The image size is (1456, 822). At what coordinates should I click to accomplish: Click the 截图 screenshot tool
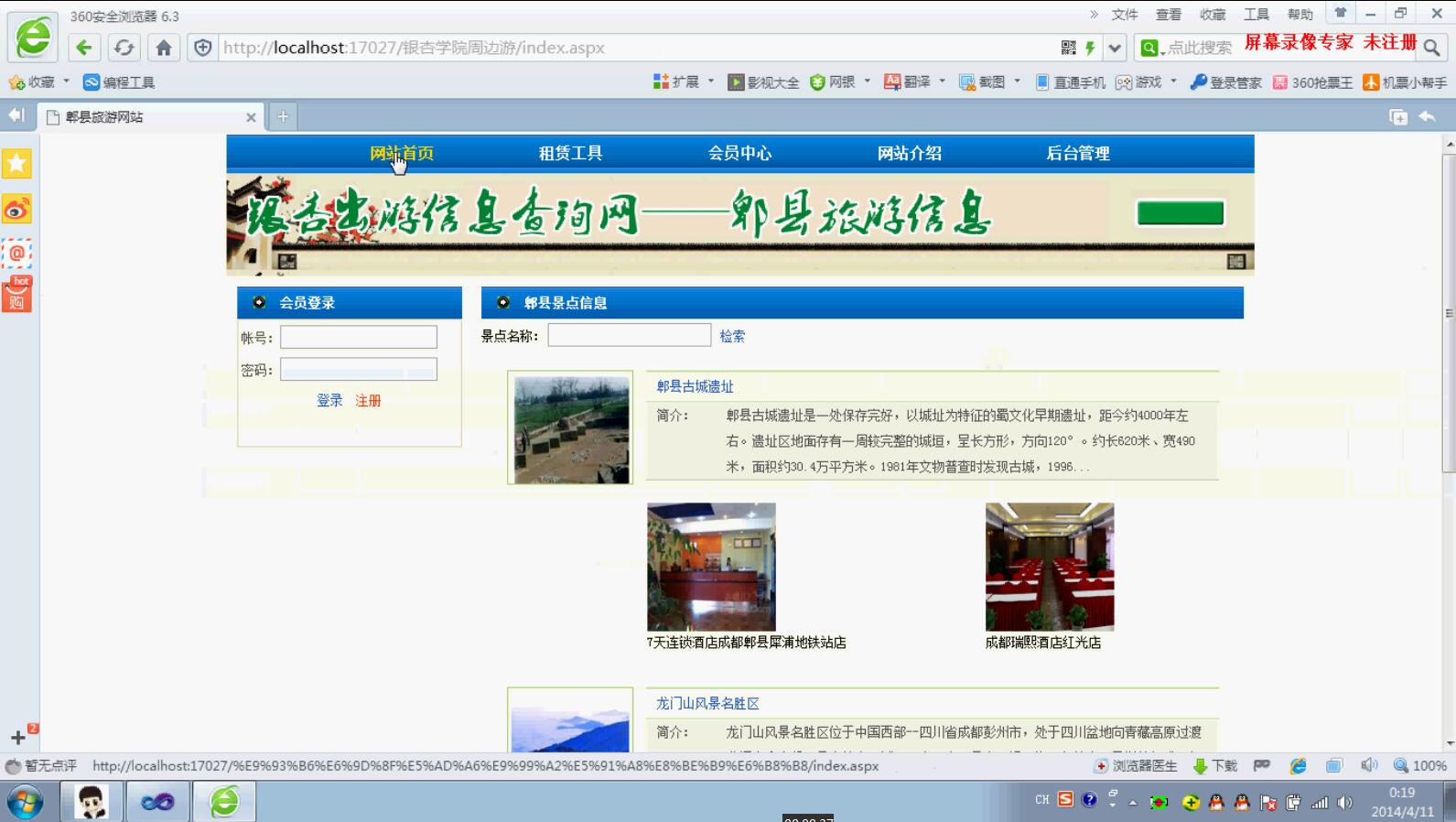point(982,82)
